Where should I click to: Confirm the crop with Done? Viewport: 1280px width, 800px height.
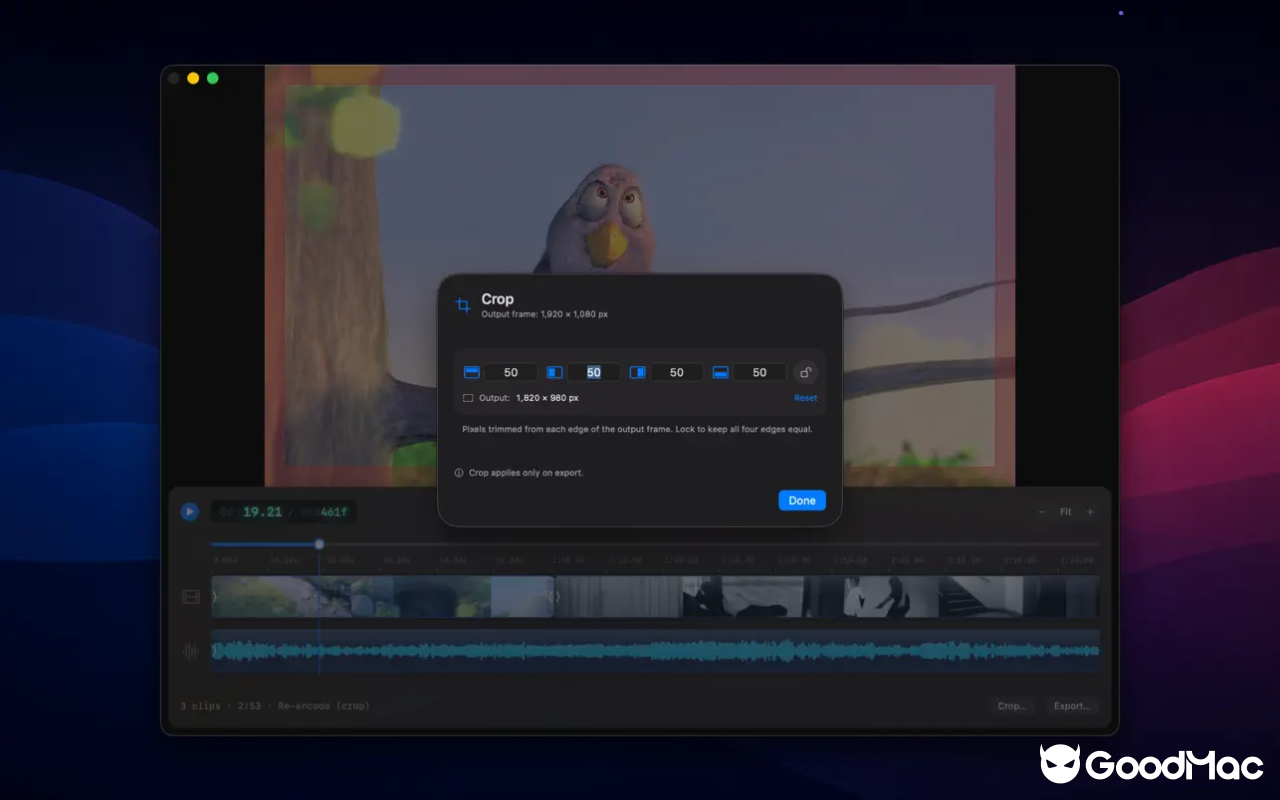[x=802, y=500]
